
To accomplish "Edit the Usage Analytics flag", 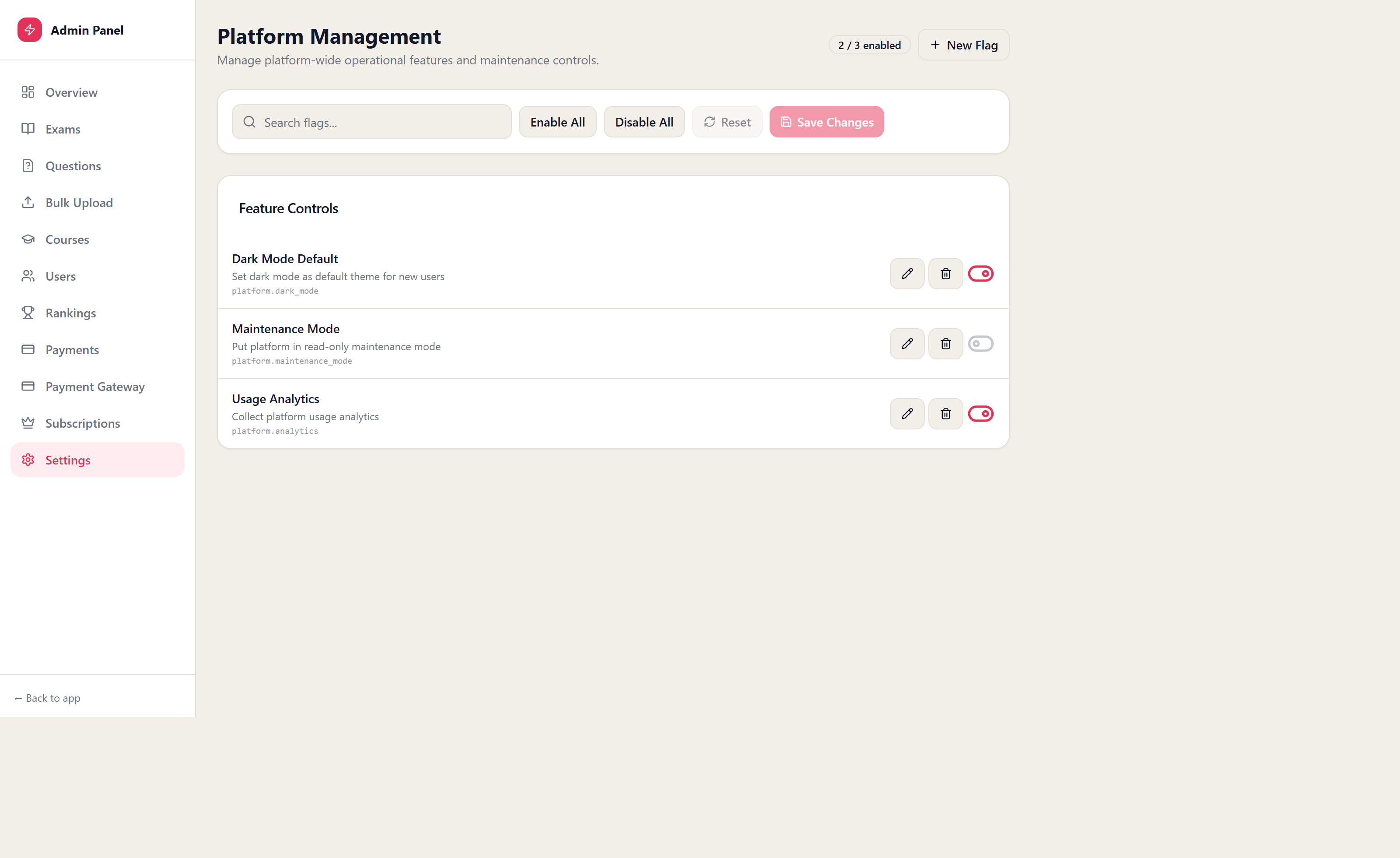I will point(907,413).
